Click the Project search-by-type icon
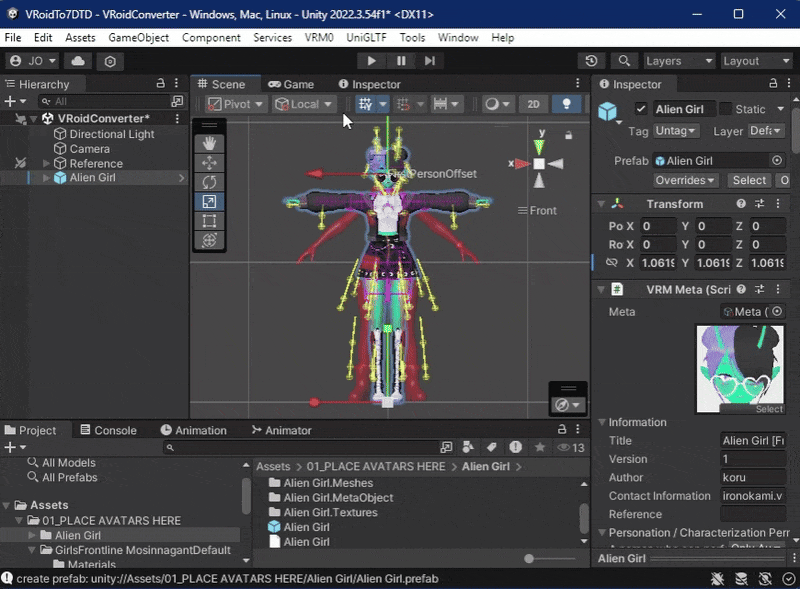Image resolution: width=800 pixels, height=589 pixels. (468, 447)
